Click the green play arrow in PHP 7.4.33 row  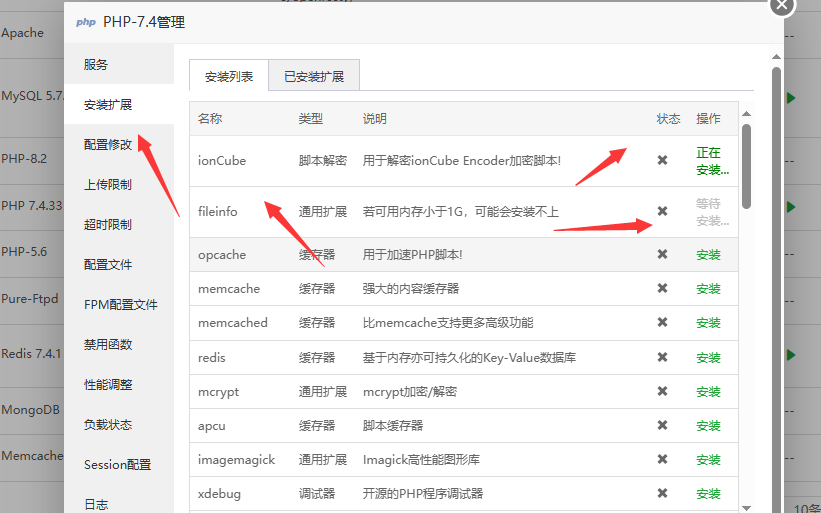click(791, 207)
